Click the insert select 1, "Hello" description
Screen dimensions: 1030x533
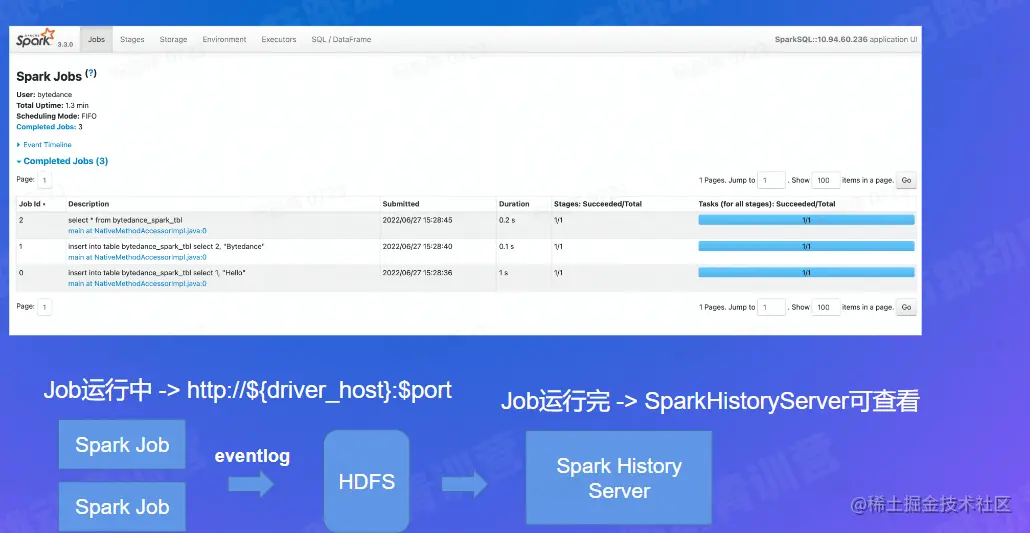(x=157, y=272)
